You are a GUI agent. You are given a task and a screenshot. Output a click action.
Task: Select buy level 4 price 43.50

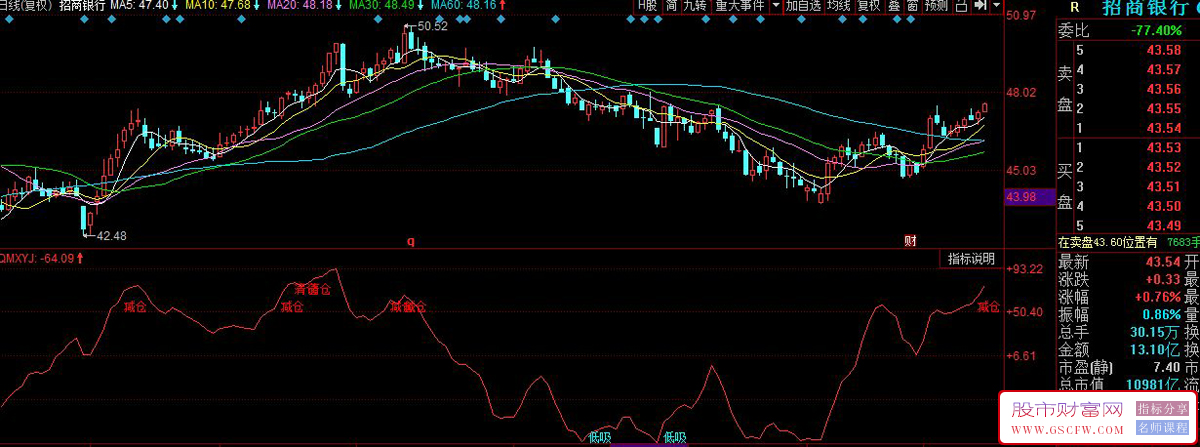pos(1164,206)
